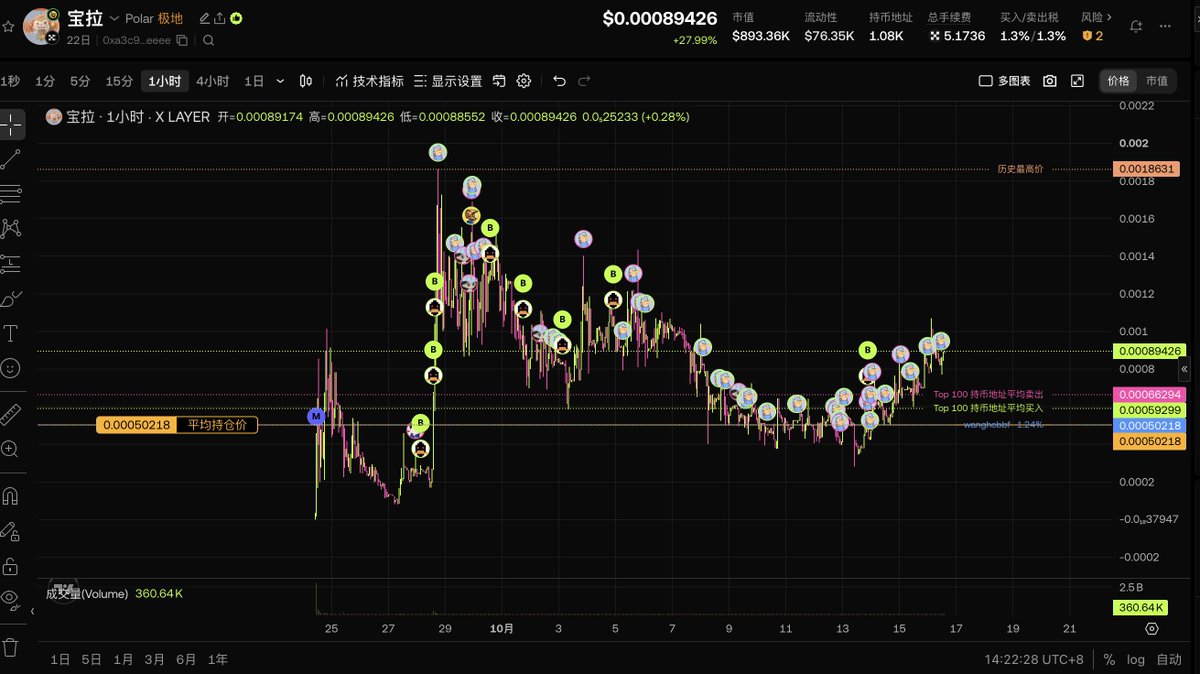Activate the zoom-in magnifier tool
This screenshot has height=674, width=1200.
(11, 449)
